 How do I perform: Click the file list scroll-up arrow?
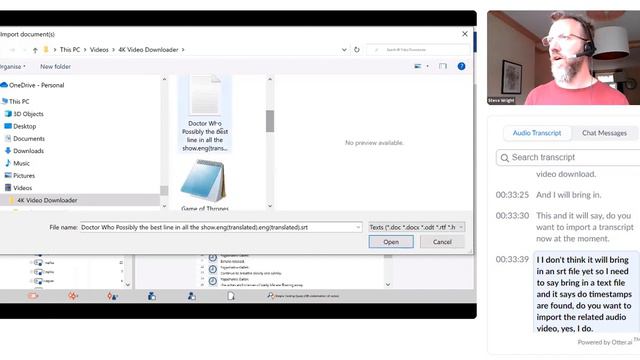[x=270, y=79]
